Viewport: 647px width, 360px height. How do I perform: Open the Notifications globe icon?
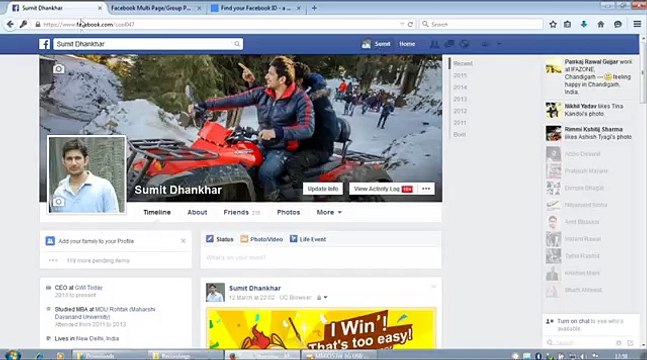tap(465, 44)
